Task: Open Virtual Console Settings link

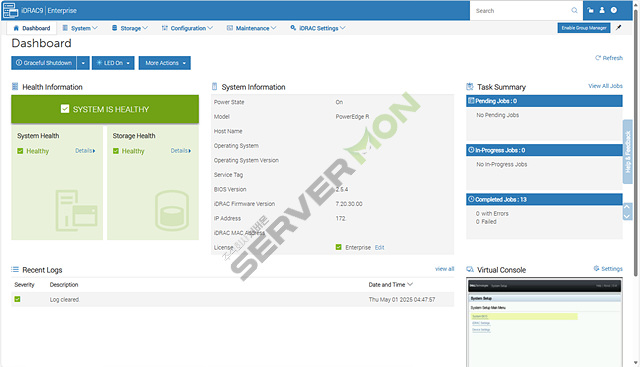Action: (x=608, y=269)
